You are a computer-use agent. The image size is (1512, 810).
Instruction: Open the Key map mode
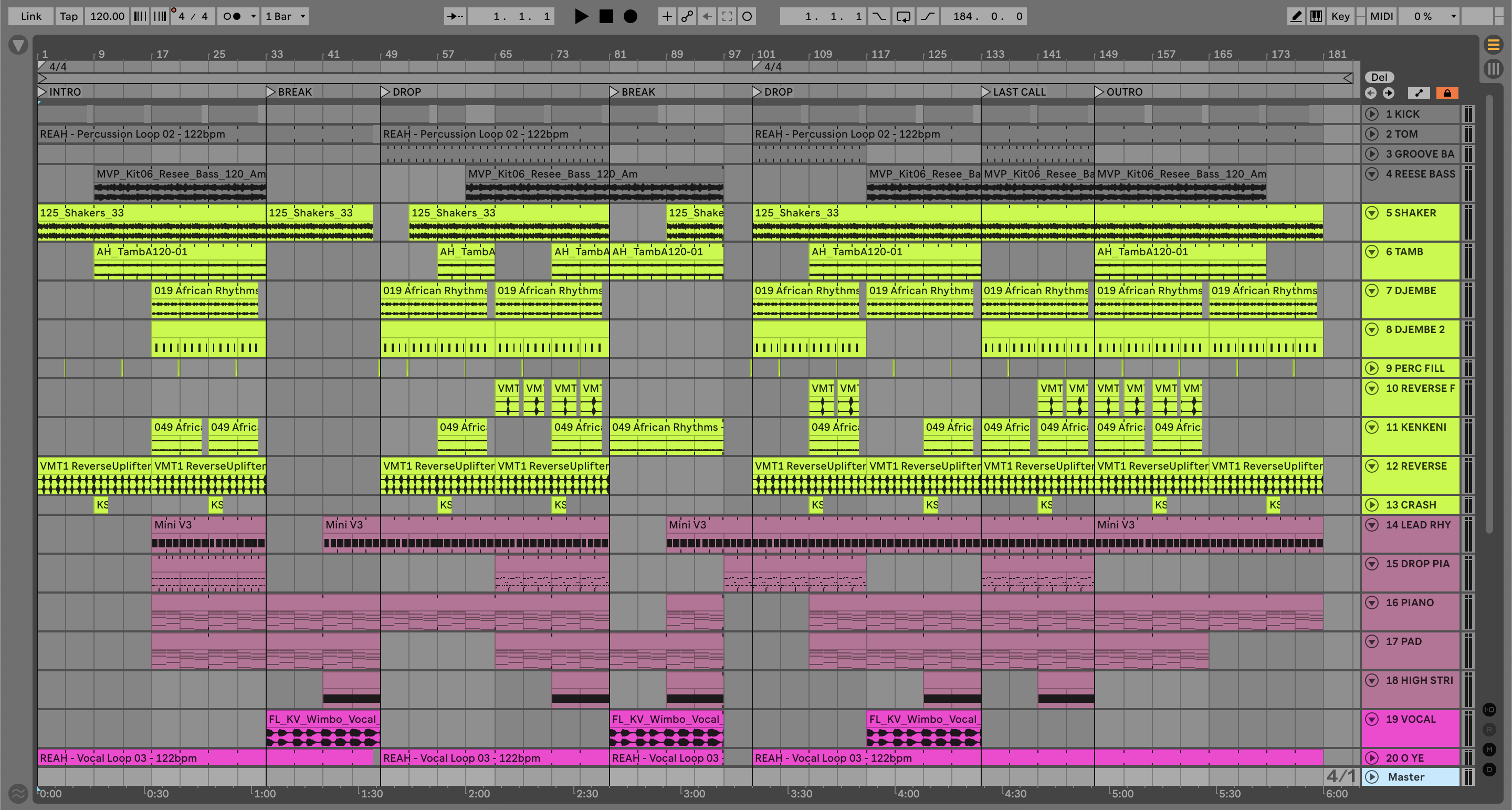coord(1340,16)
